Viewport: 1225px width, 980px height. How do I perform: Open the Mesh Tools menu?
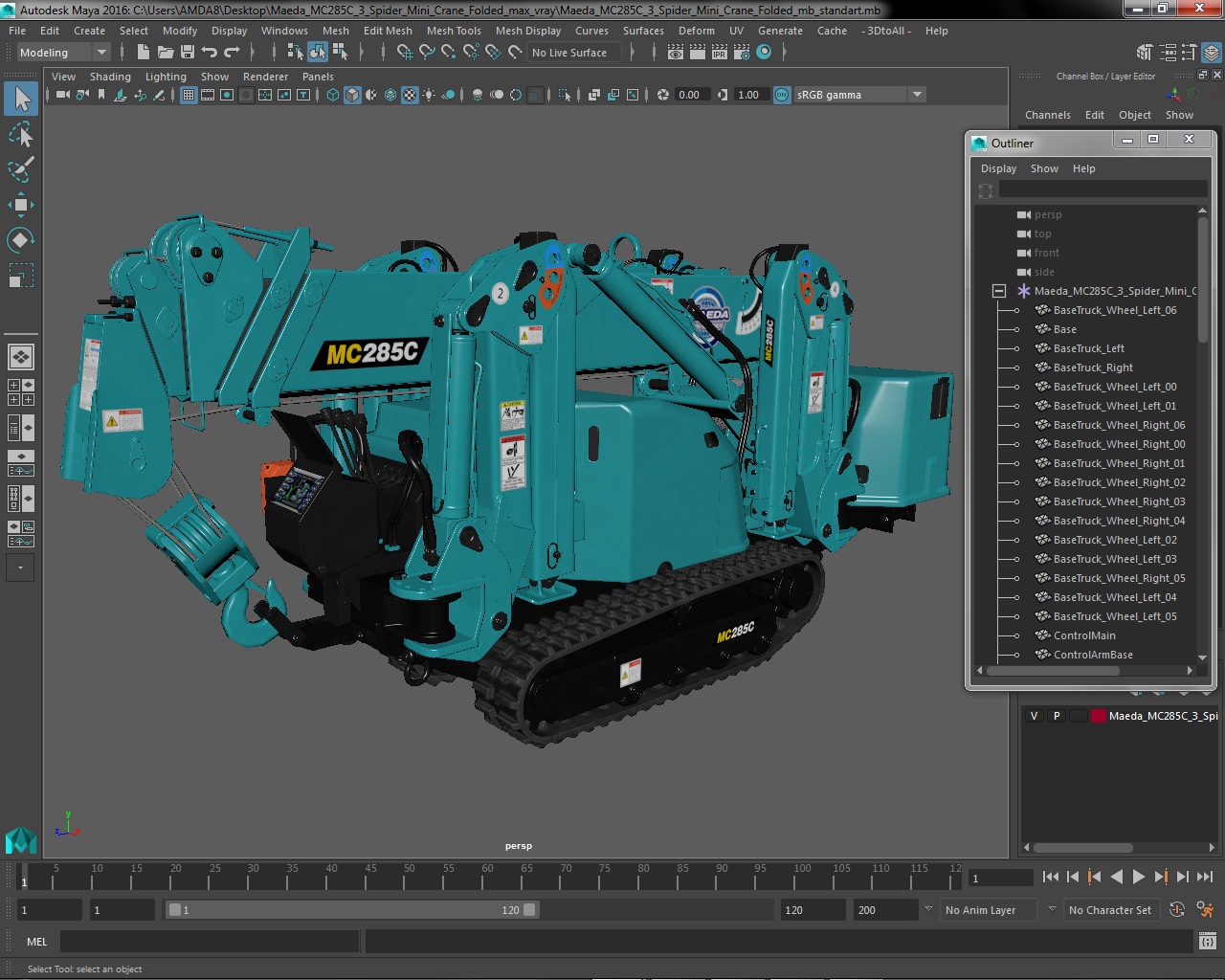point(454,31)
